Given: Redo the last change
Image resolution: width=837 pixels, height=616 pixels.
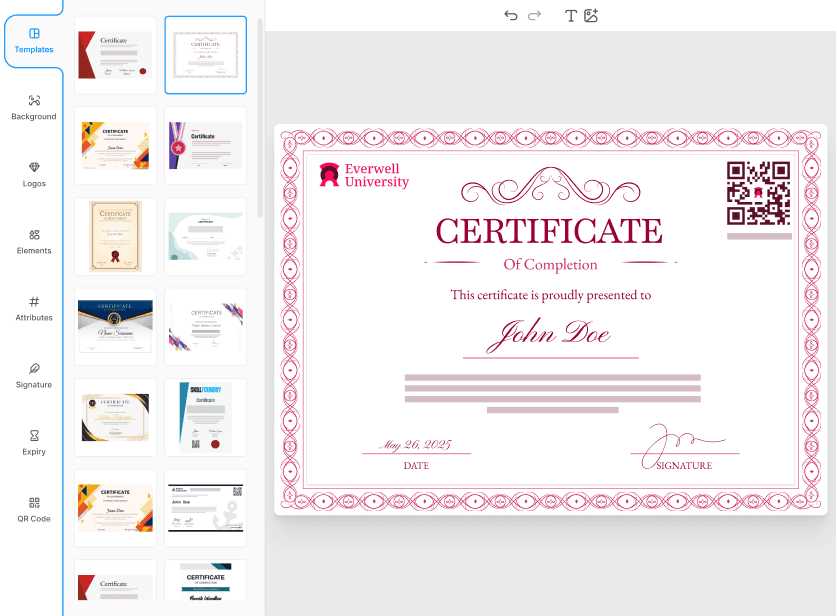Looking at the screenshot, I should (x=534, y=15).
